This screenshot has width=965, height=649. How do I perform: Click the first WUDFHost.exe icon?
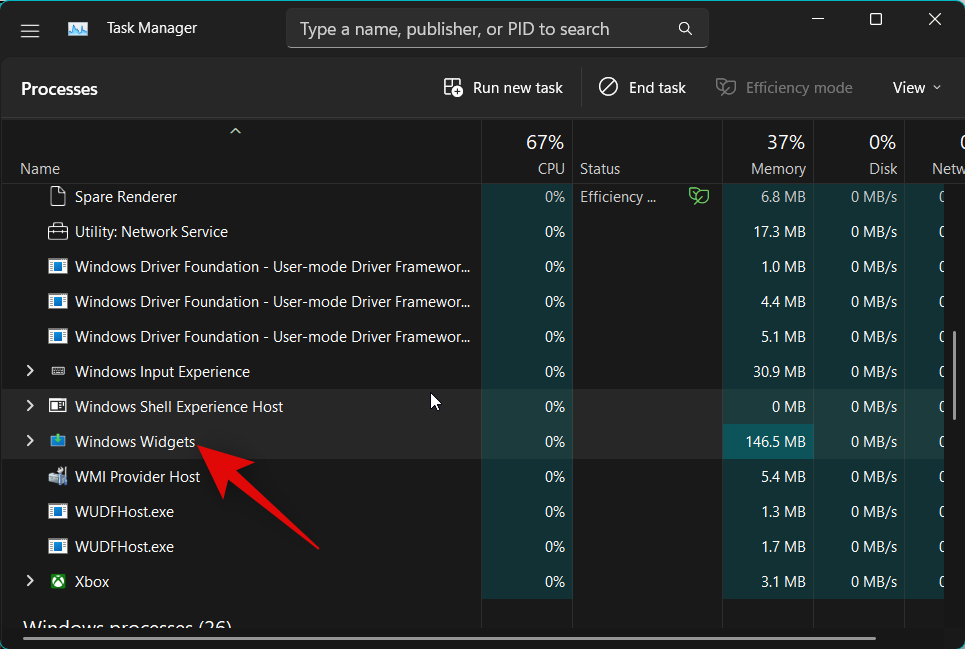pos(57,511)
